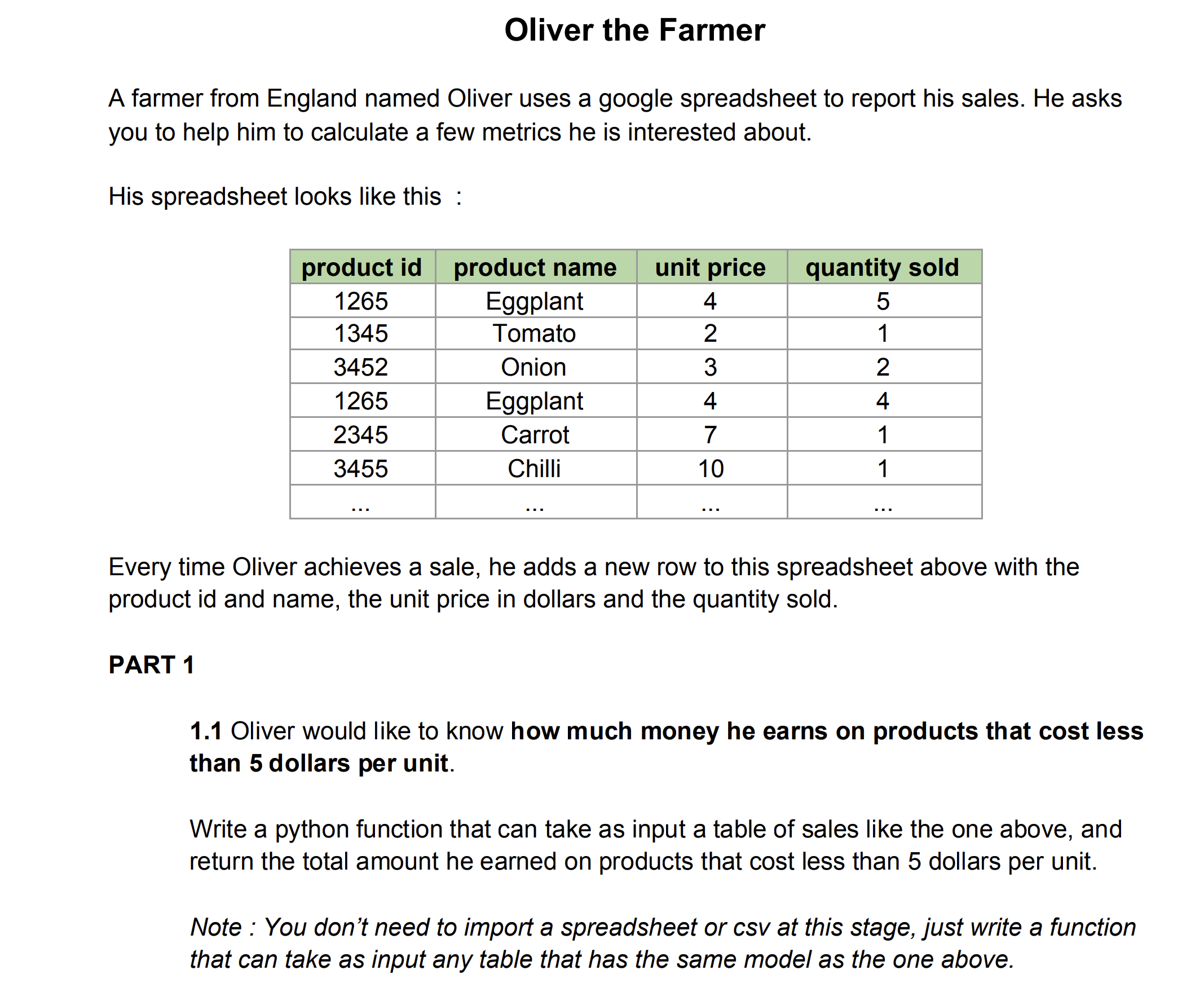Click the italic 'Note' paragraph

[662, 943]
